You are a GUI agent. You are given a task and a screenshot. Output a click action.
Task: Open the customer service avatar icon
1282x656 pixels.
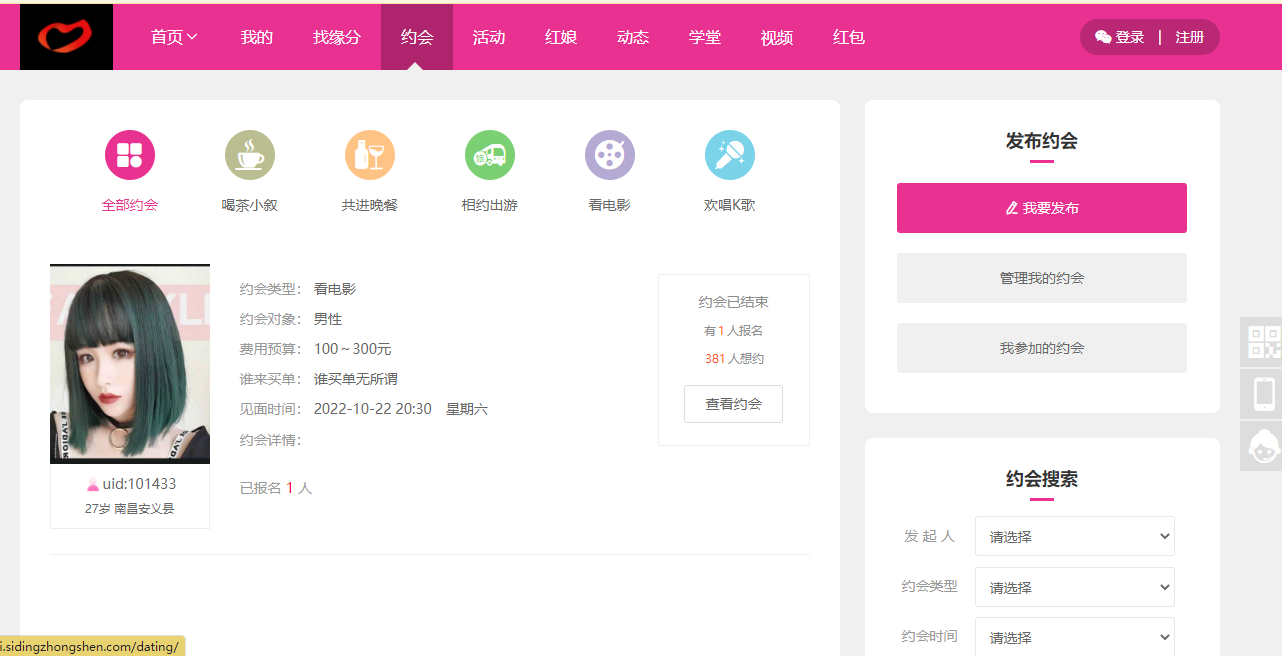point(1264,446)
